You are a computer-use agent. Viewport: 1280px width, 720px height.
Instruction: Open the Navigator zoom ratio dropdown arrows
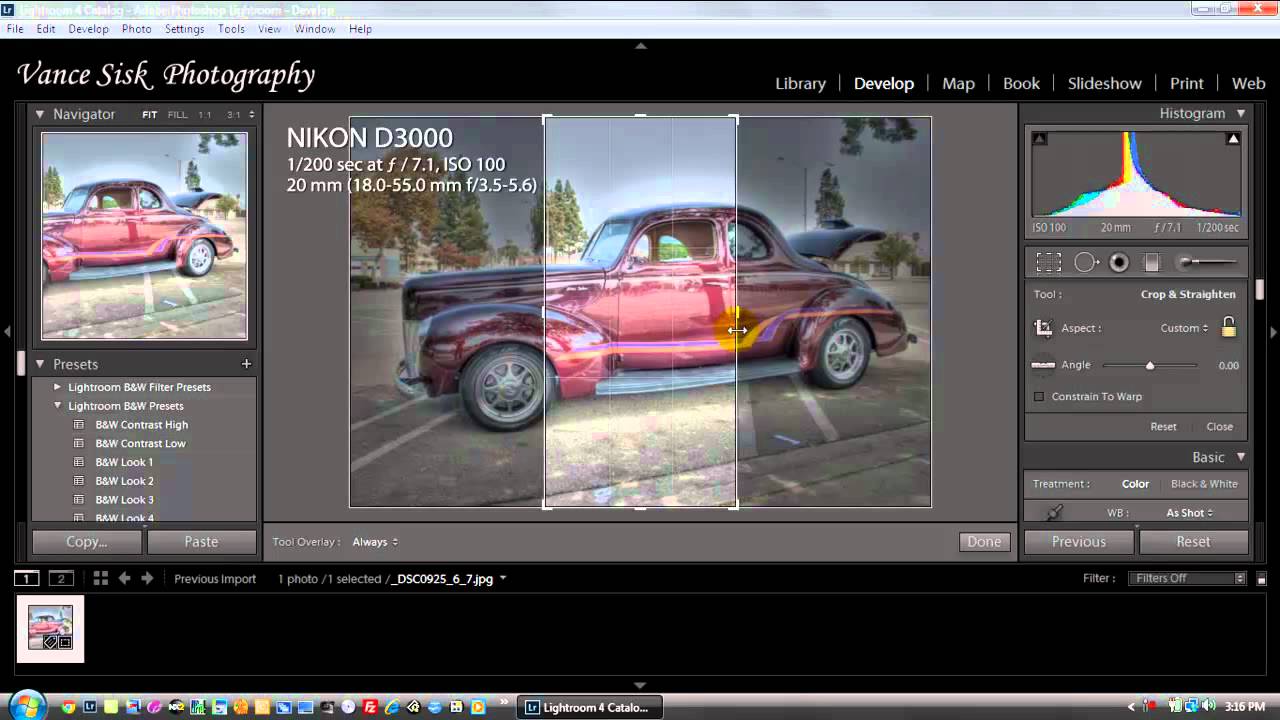click(251, 115)
